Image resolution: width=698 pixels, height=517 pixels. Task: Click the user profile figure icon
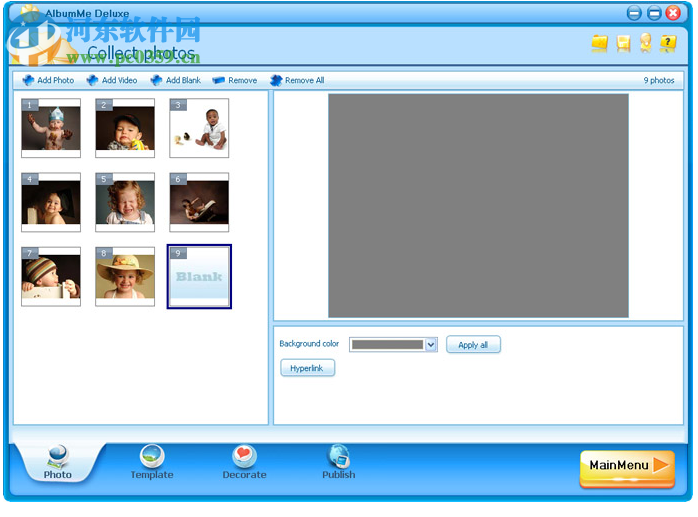coord(645,43)
